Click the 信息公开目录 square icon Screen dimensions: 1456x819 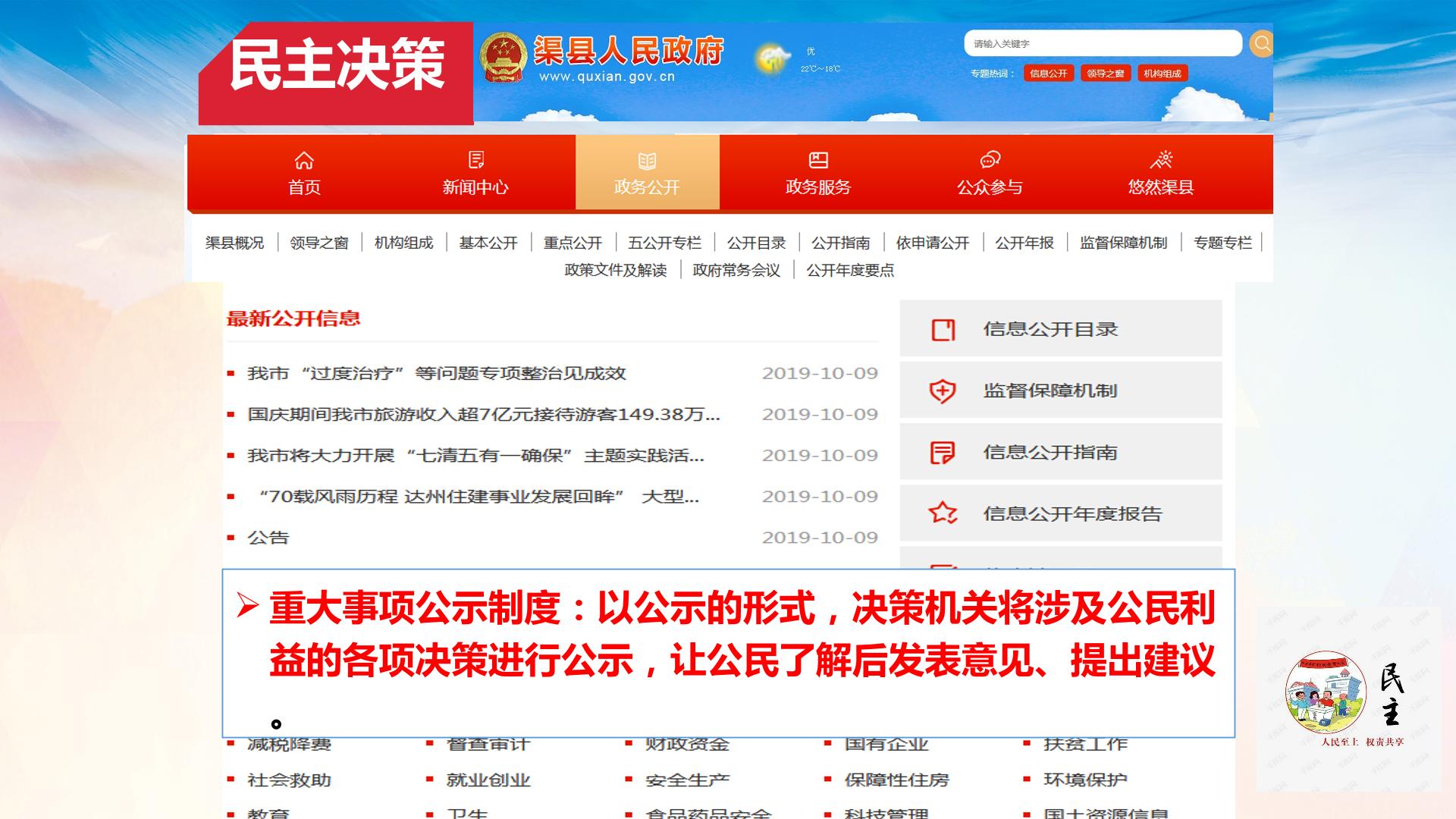pyautogui.click(x=943, y=330)
